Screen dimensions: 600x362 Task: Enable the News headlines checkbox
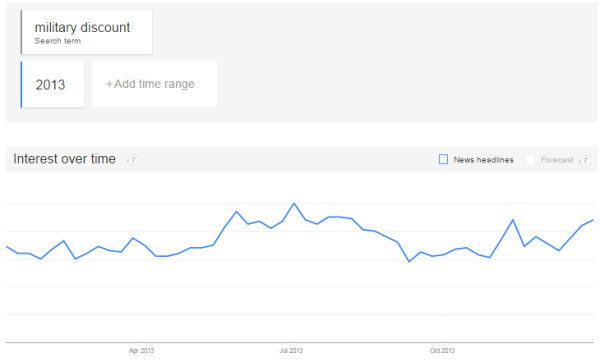click(443, 159)
